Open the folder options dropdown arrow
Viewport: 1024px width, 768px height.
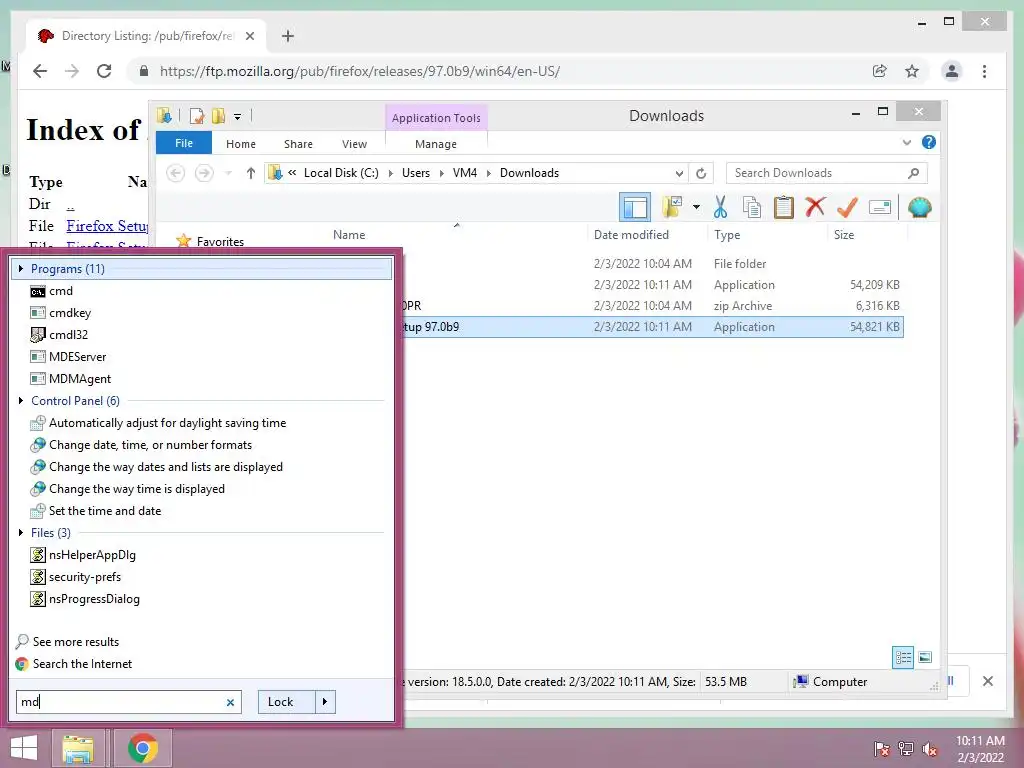(697, 208)
